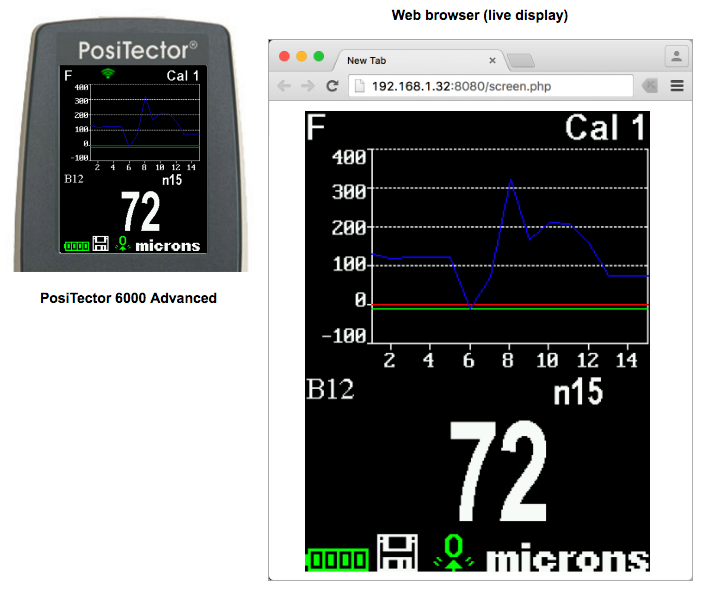Screen dimensions: 703x596
Task: Reload the page with refresh icon
Action: [332, 86]
